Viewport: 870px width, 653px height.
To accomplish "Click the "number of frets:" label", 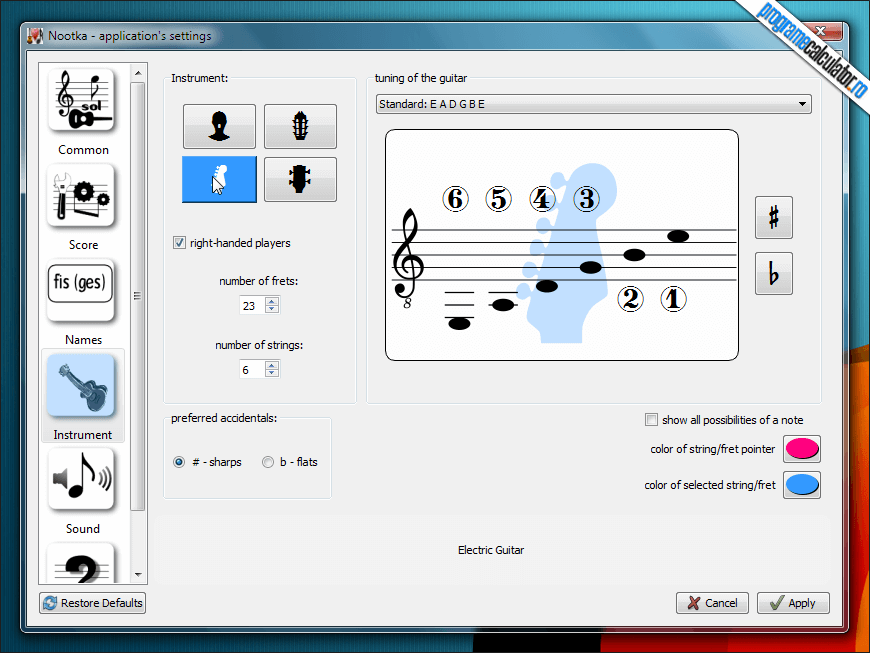I will [x=259, y=281].
